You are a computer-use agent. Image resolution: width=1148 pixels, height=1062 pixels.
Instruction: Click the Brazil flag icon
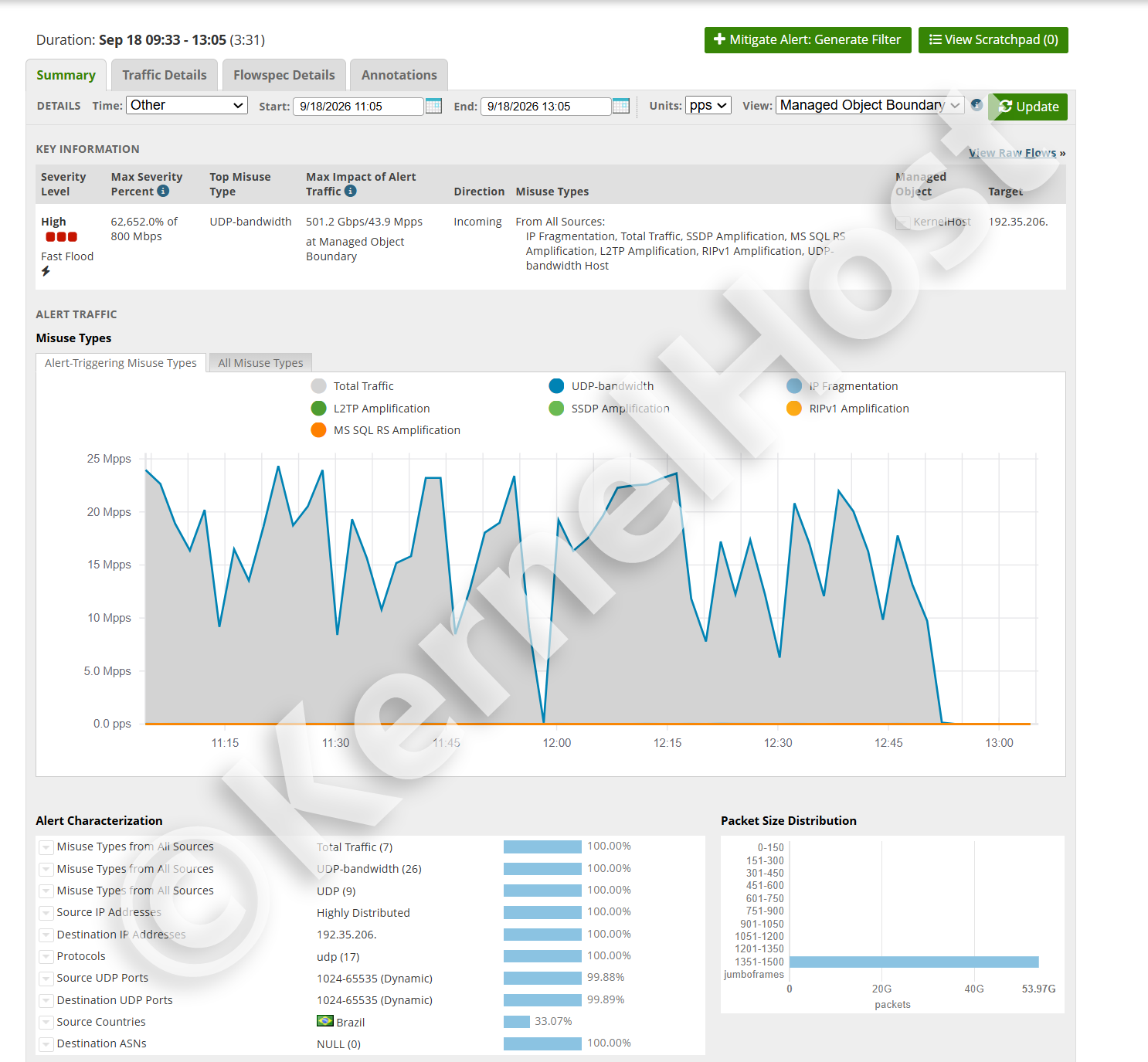(325, 1021)
